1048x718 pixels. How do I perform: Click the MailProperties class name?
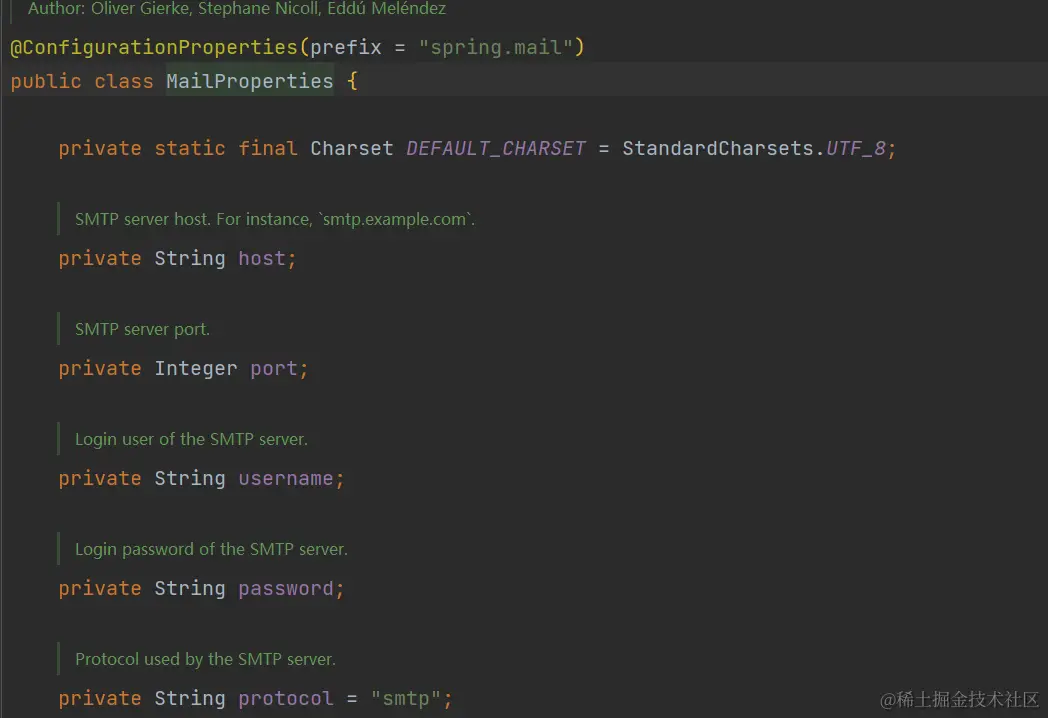(x=249, y=82)
